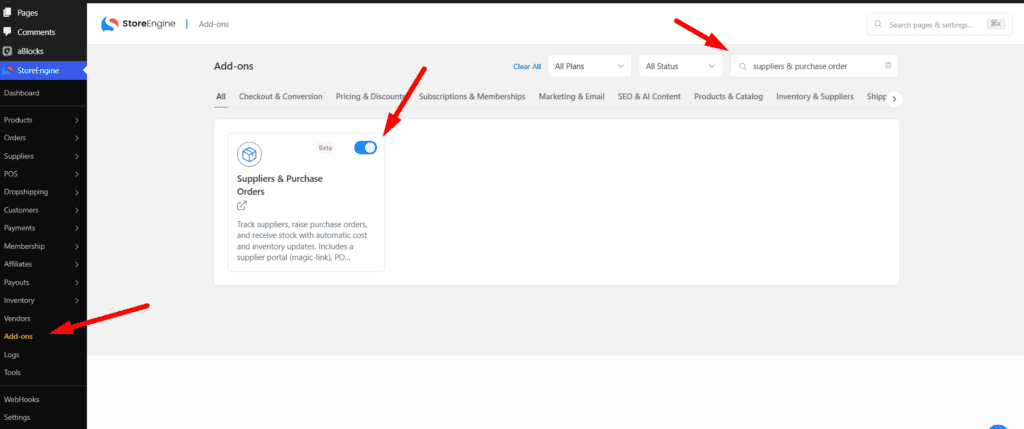The image size is (1024, 429).
Task: Click the Pages icon in sidebar
Action: (7, 12)
